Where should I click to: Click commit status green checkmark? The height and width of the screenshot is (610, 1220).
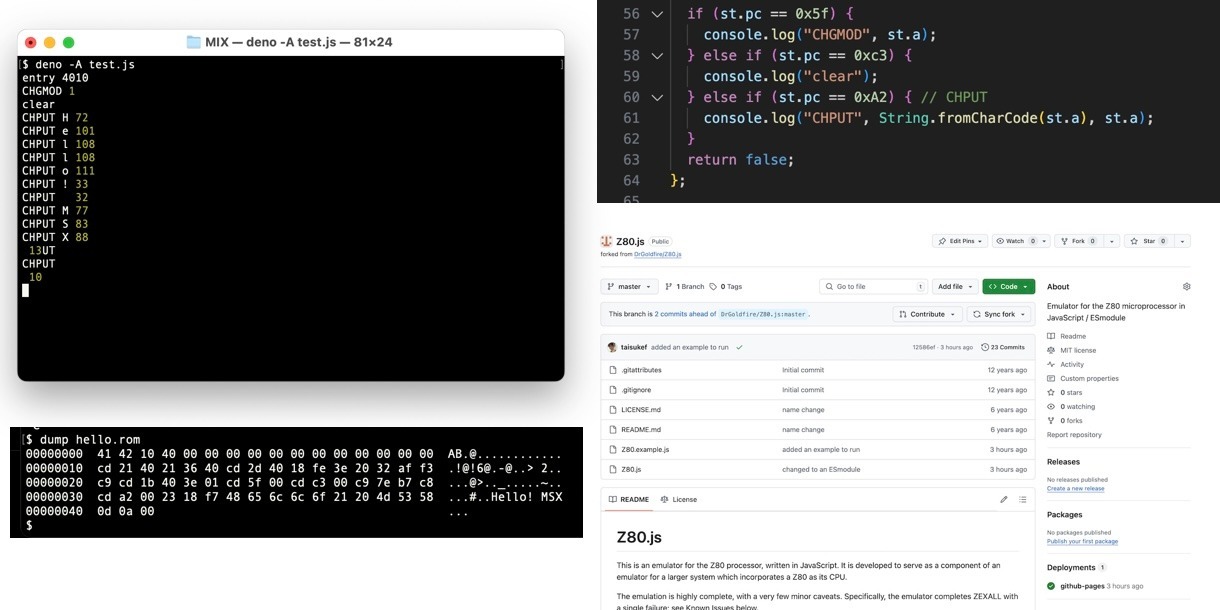click(x=739, y=347)
